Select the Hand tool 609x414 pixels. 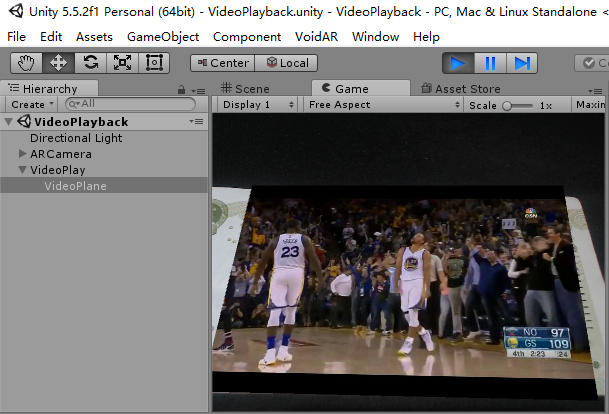(x=26, y=63)
